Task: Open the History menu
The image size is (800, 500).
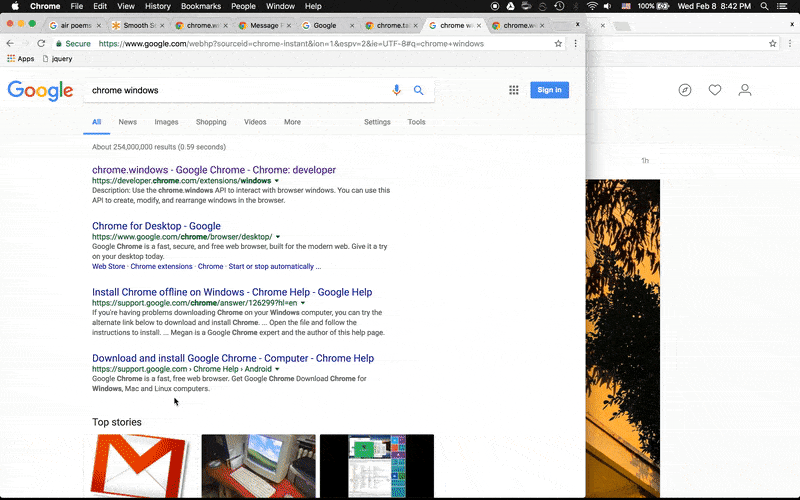Action: tap(158, 6)
